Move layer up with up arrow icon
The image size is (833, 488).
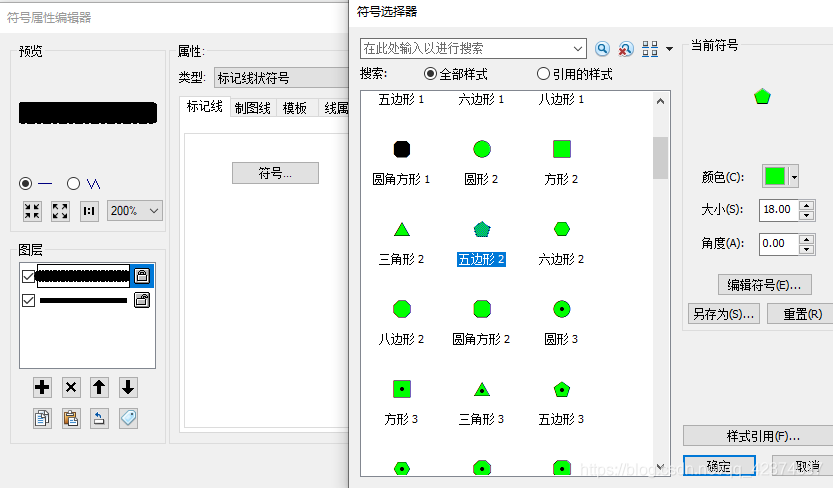[x=99, y=388]
